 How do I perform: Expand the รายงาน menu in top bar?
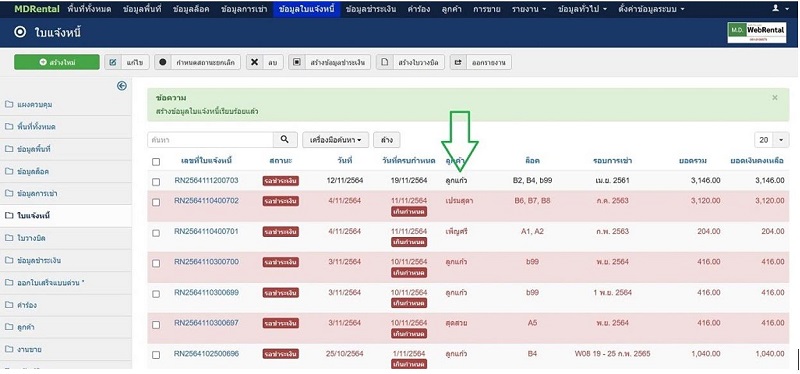pos(529,9)
